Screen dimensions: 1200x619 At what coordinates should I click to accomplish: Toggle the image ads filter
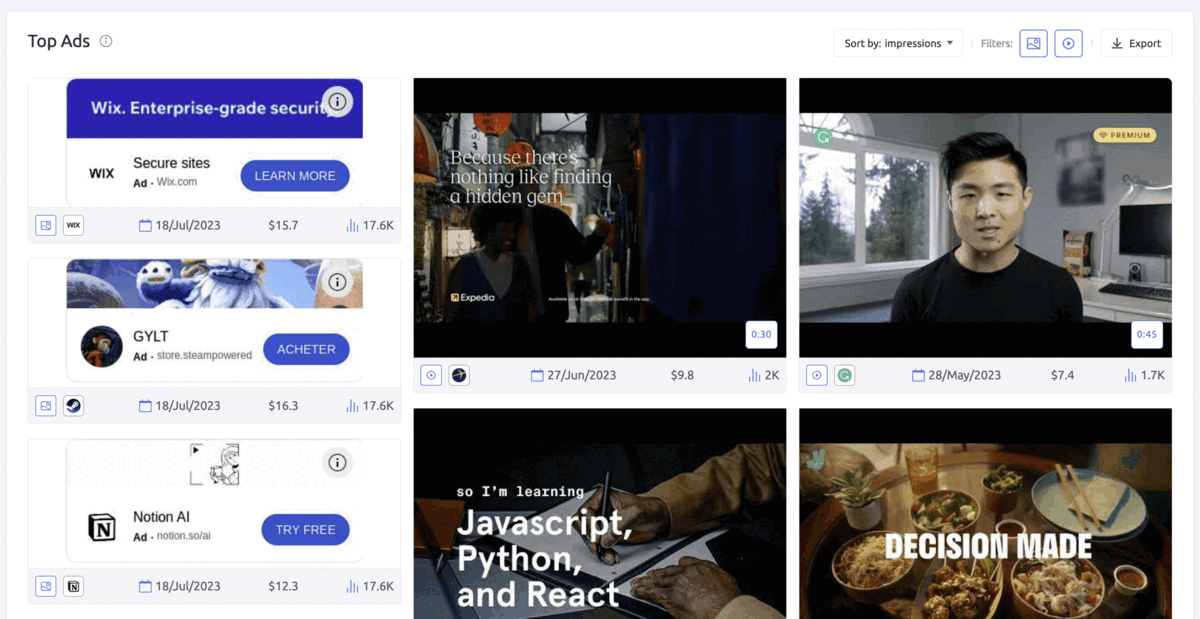pos(1033,43)
